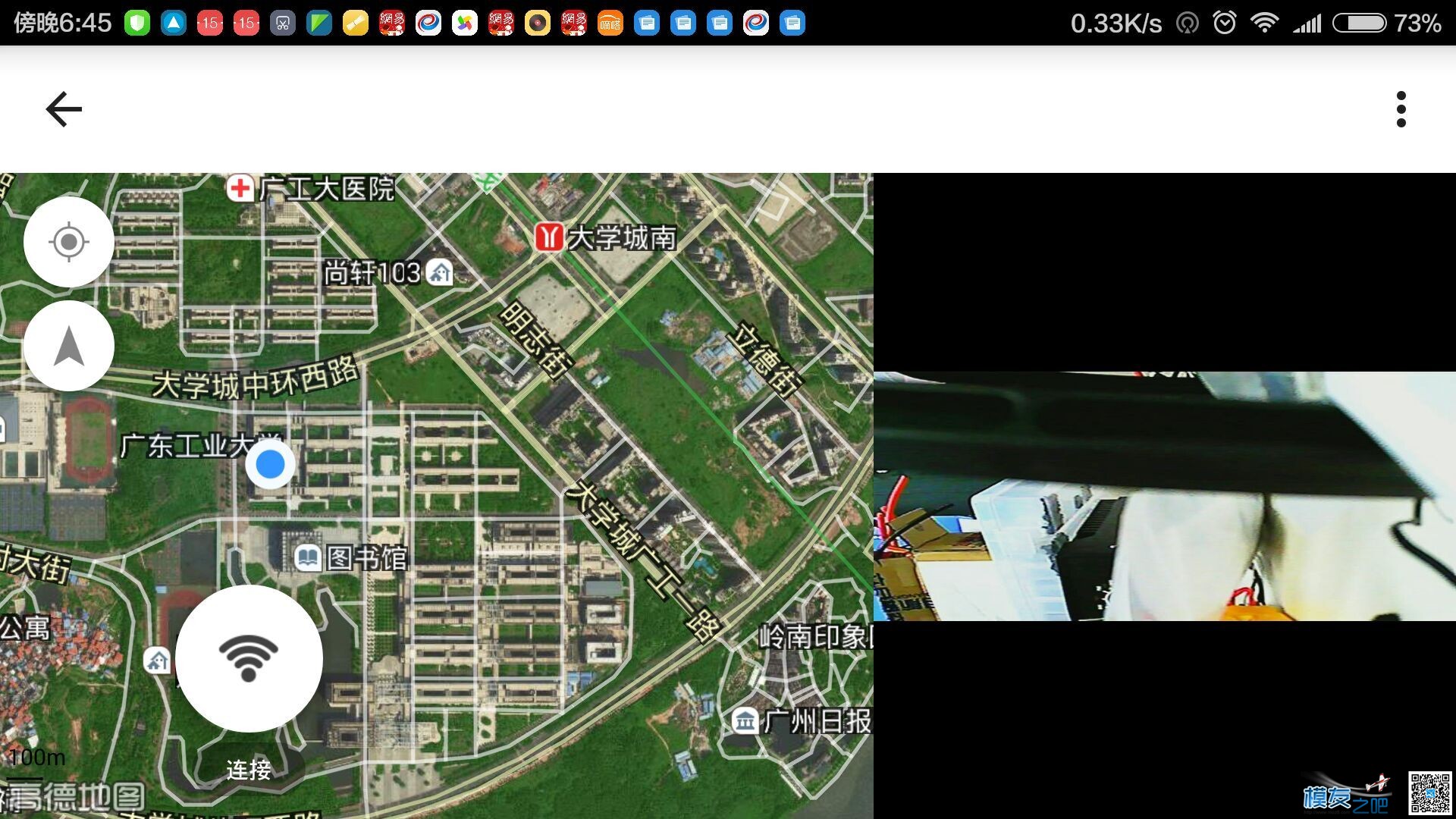The width and height of the screenshot is (1456, 819).
Task: Tap the scissors notification icon
Action: (x=283, y=24)
